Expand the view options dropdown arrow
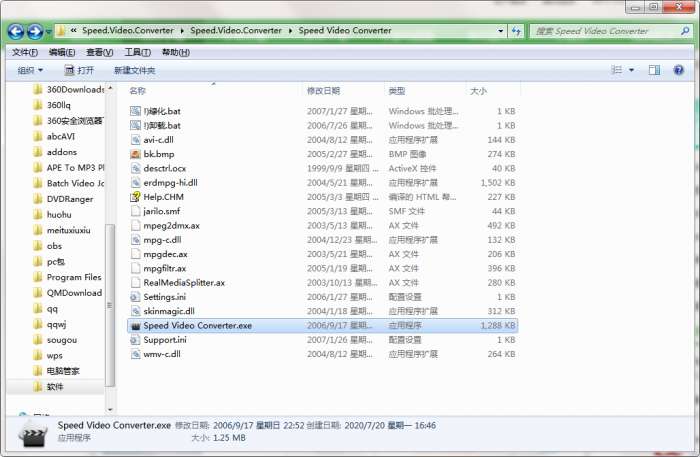The image size is (700, 457). 631,70
